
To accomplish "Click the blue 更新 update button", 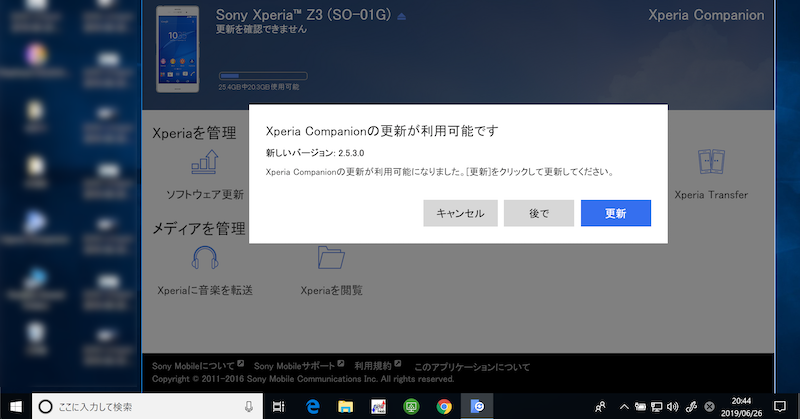I will click(616, 213).
